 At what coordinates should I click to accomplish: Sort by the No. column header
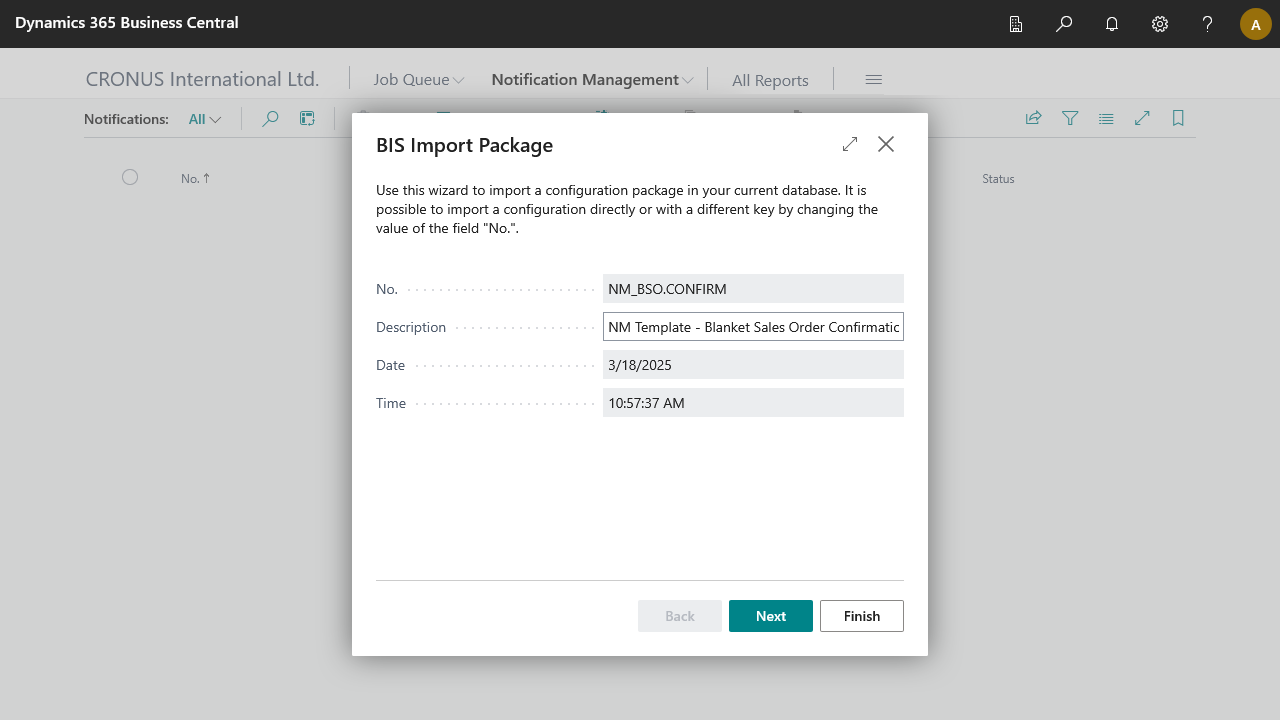click(196, 179)
